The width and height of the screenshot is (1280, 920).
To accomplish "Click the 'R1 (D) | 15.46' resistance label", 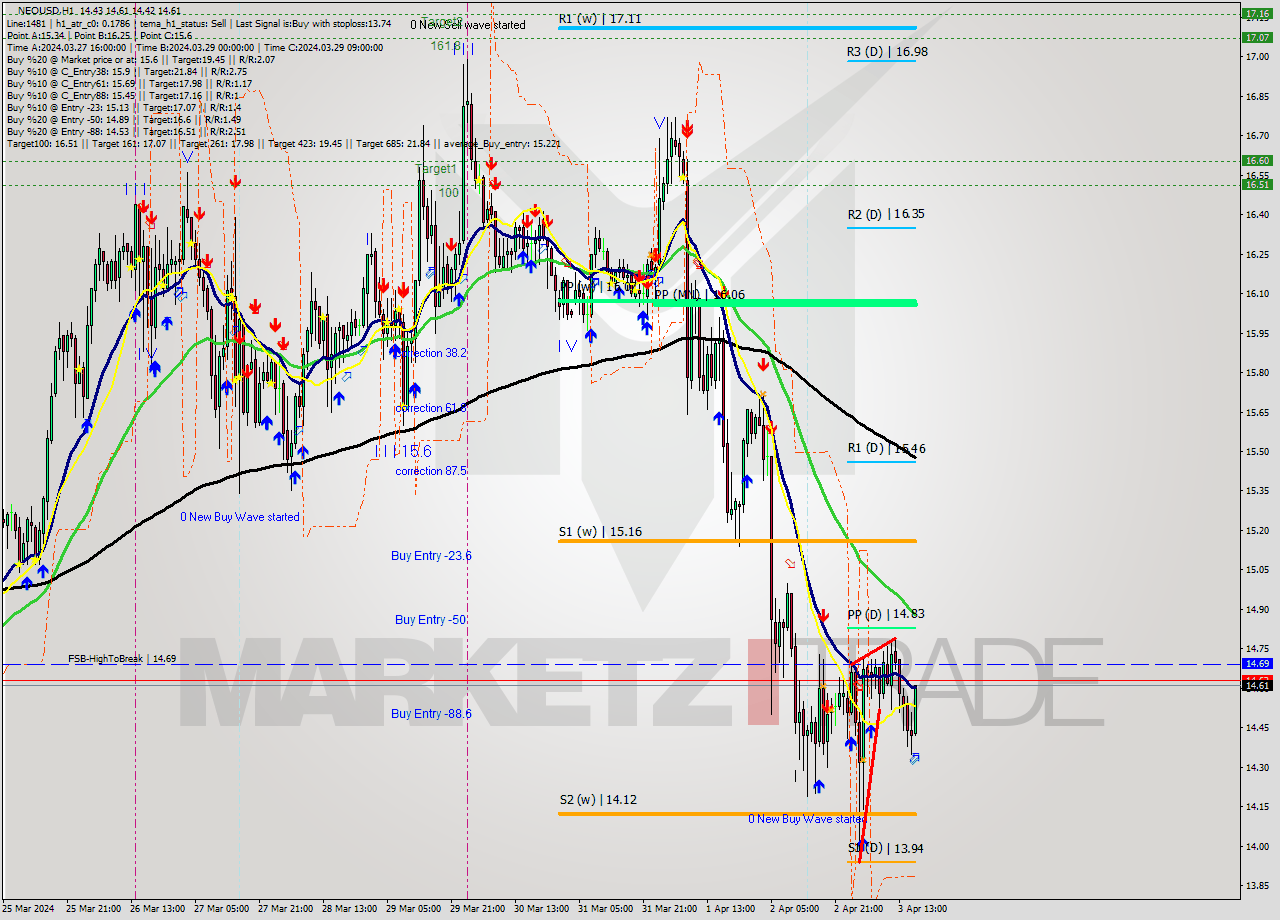I will coord(886,449).
